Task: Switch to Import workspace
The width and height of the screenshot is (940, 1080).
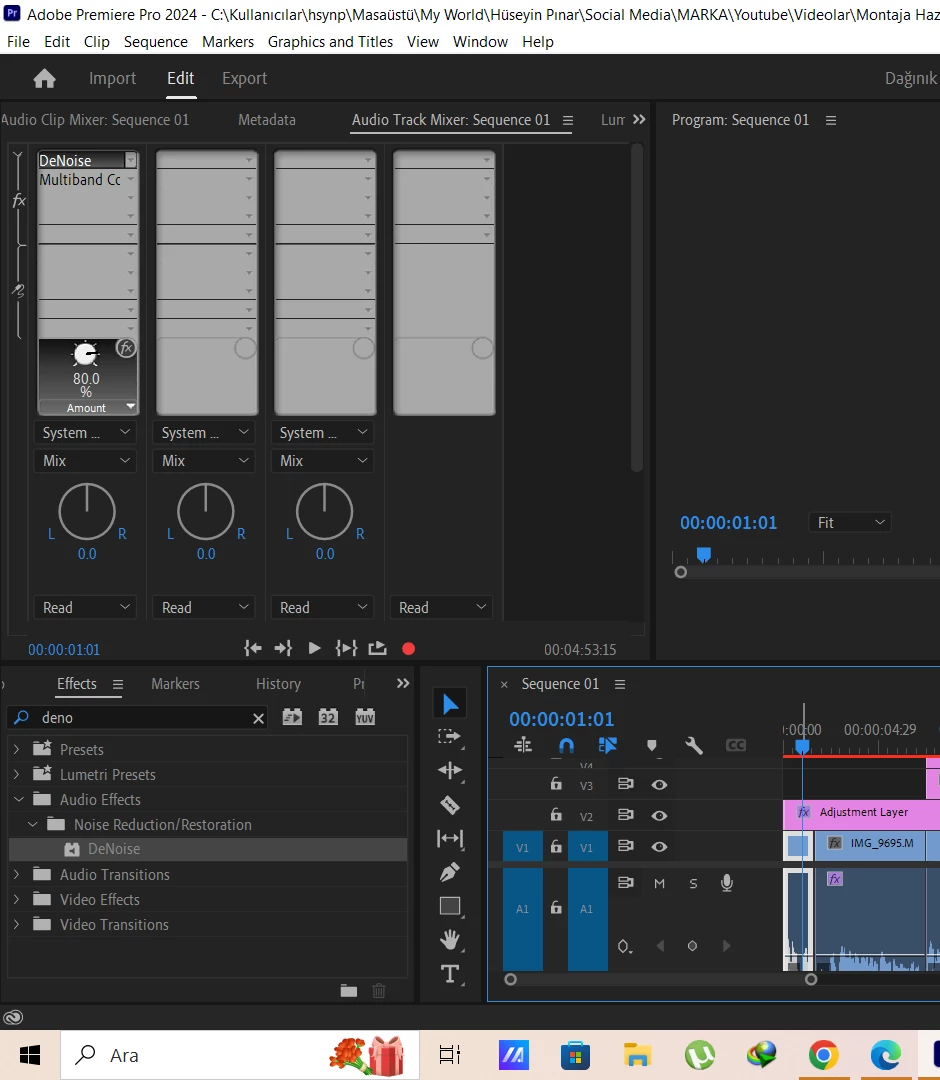Action: (x=112, y=79)
